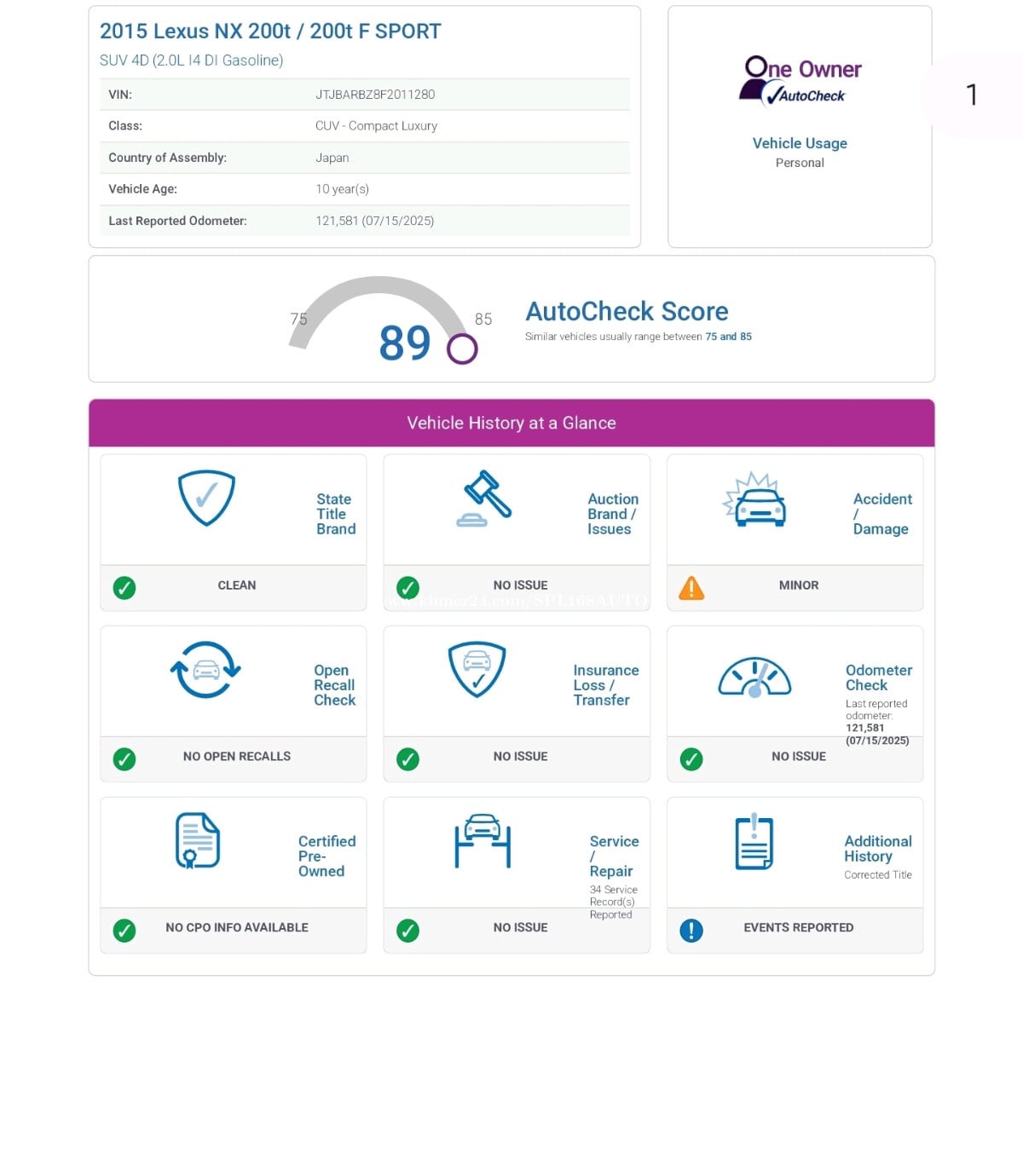Click the Open Recall Check icon
This screenshot has width=1023, height=1176.
(205, 670)
